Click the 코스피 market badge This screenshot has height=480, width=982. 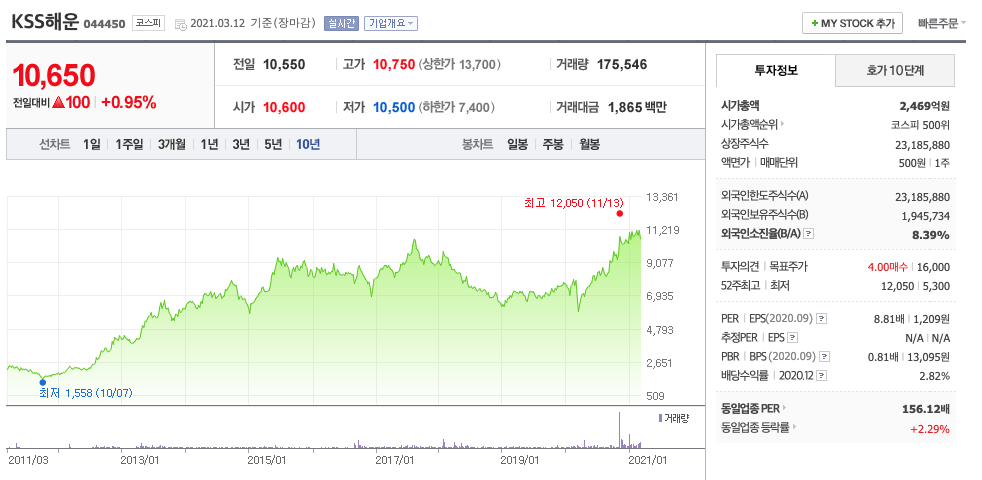point(148,24)
